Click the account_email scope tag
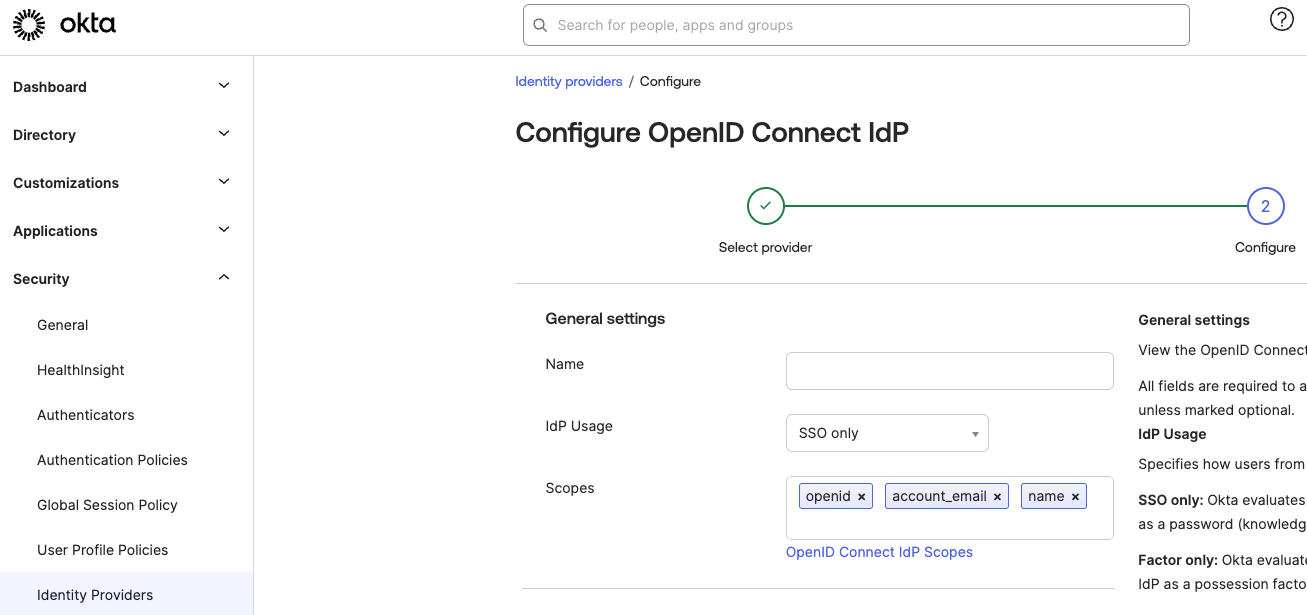 pos(947,496)
